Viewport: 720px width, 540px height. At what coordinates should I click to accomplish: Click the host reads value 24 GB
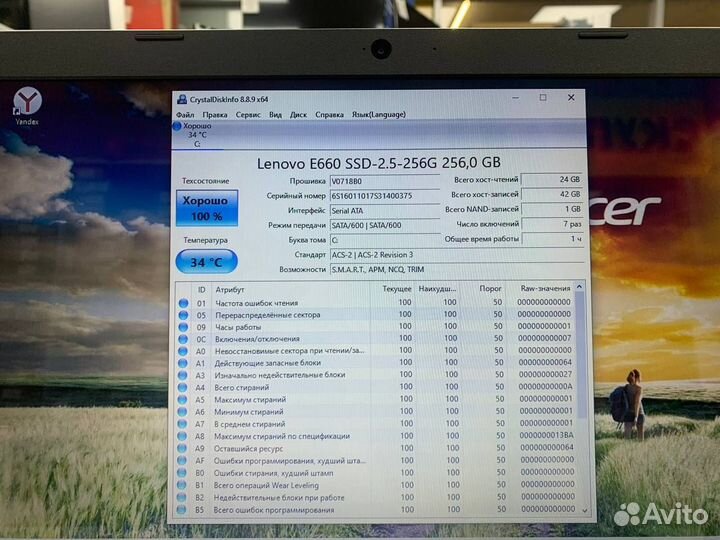point(552,180)
